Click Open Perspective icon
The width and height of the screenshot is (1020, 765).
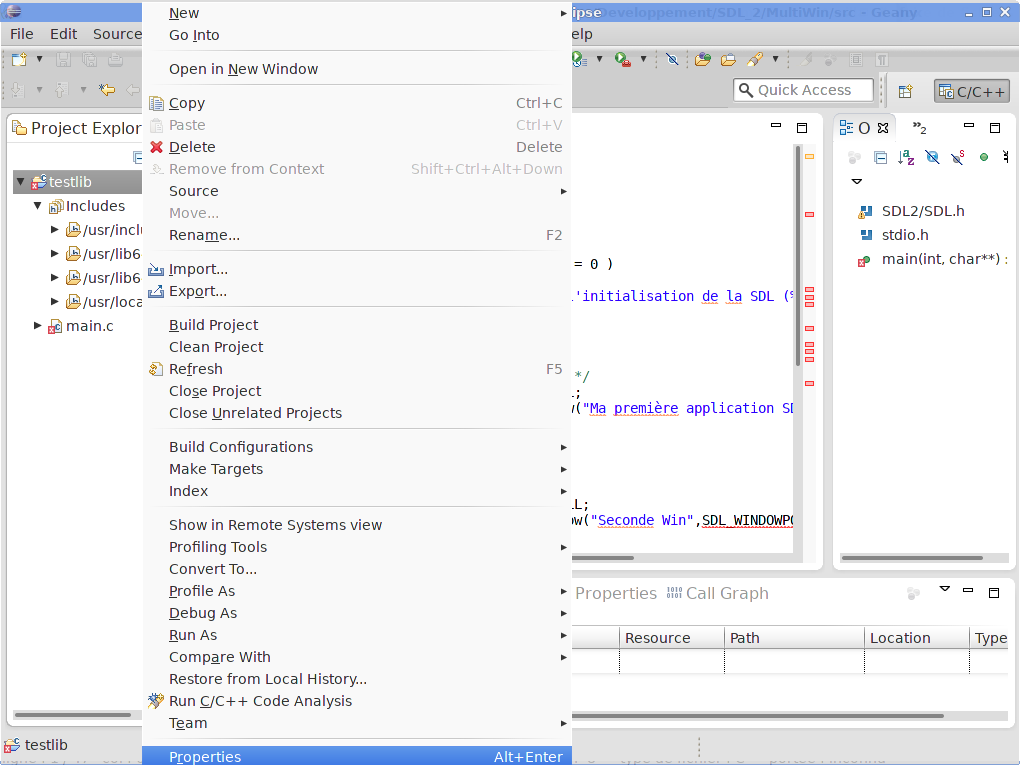[905, 91]
